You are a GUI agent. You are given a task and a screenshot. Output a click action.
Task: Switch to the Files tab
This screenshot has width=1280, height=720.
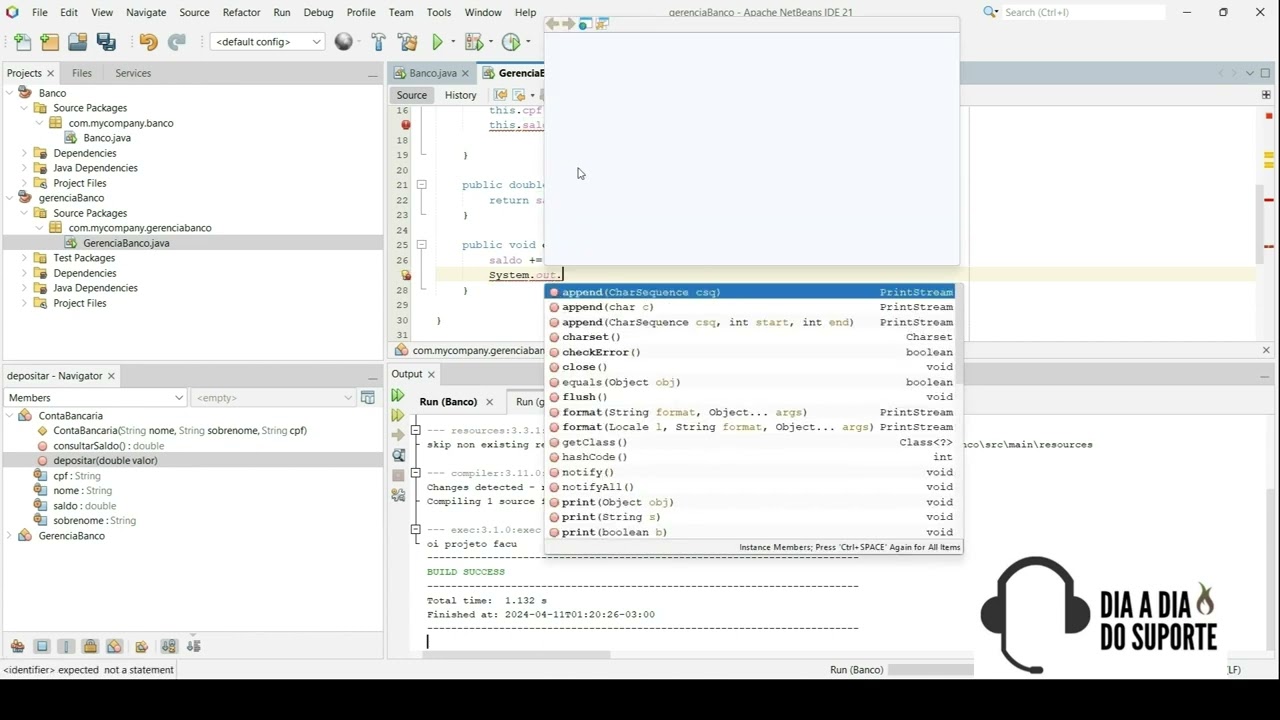point(82,73)
